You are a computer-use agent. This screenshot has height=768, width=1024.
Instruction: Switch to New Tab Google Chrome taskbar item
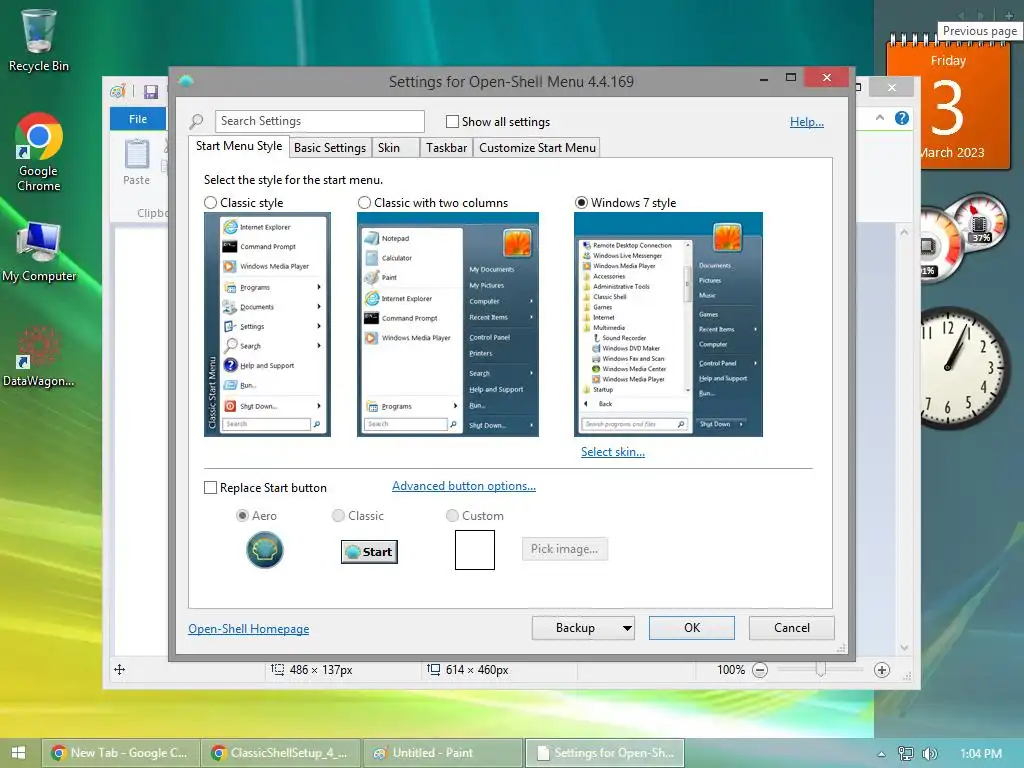pyautogui.click(x=120, y=753)
